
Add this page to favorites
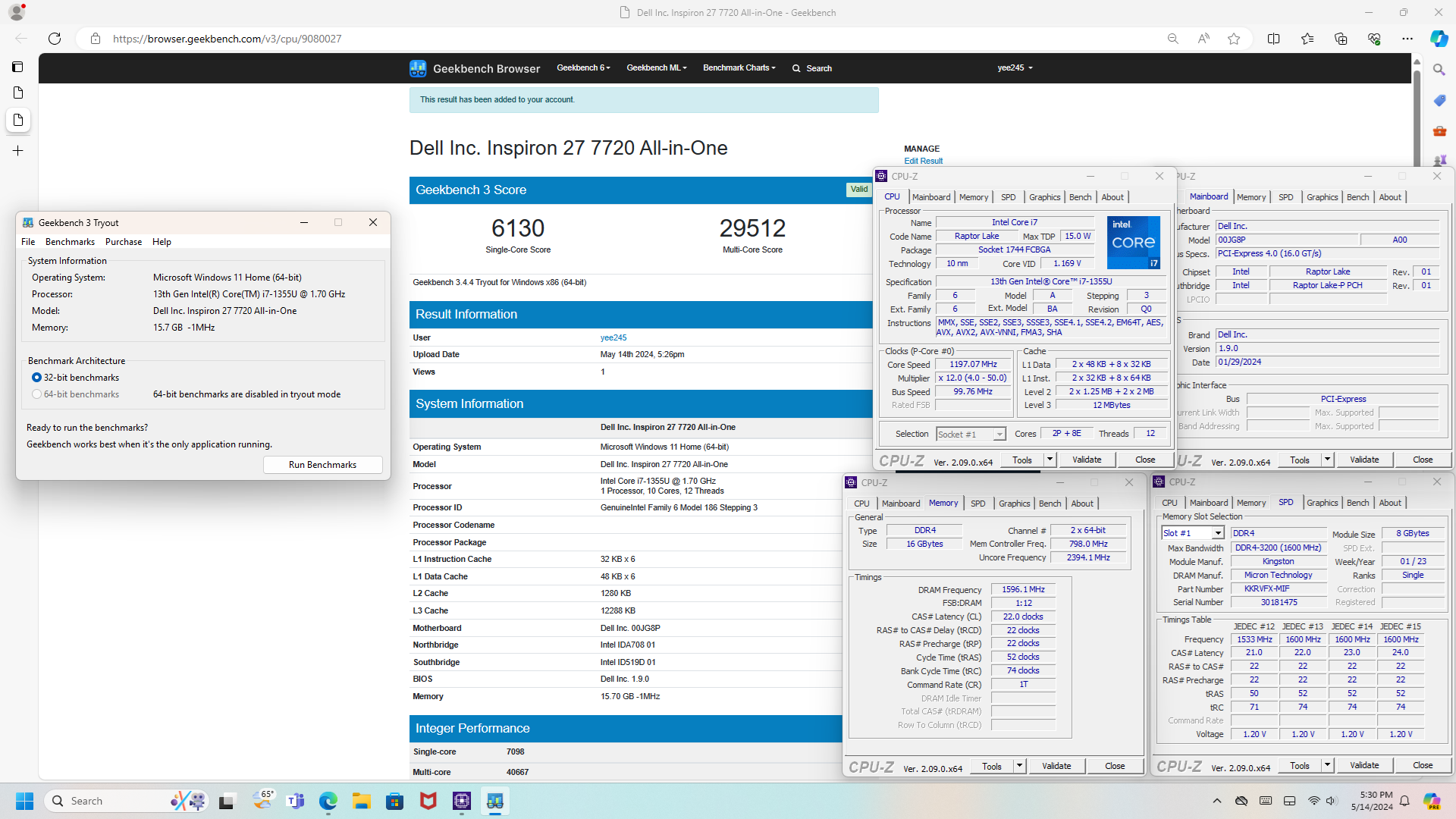1234,39
